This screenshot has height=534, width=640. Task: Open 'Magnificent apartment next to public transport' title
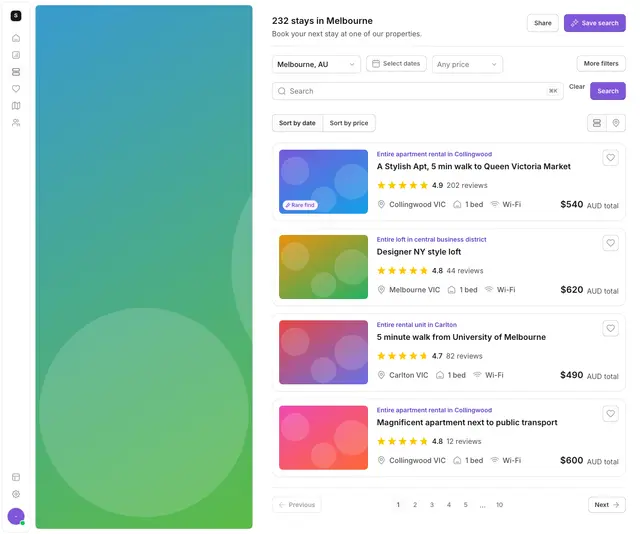pos(467,423)
